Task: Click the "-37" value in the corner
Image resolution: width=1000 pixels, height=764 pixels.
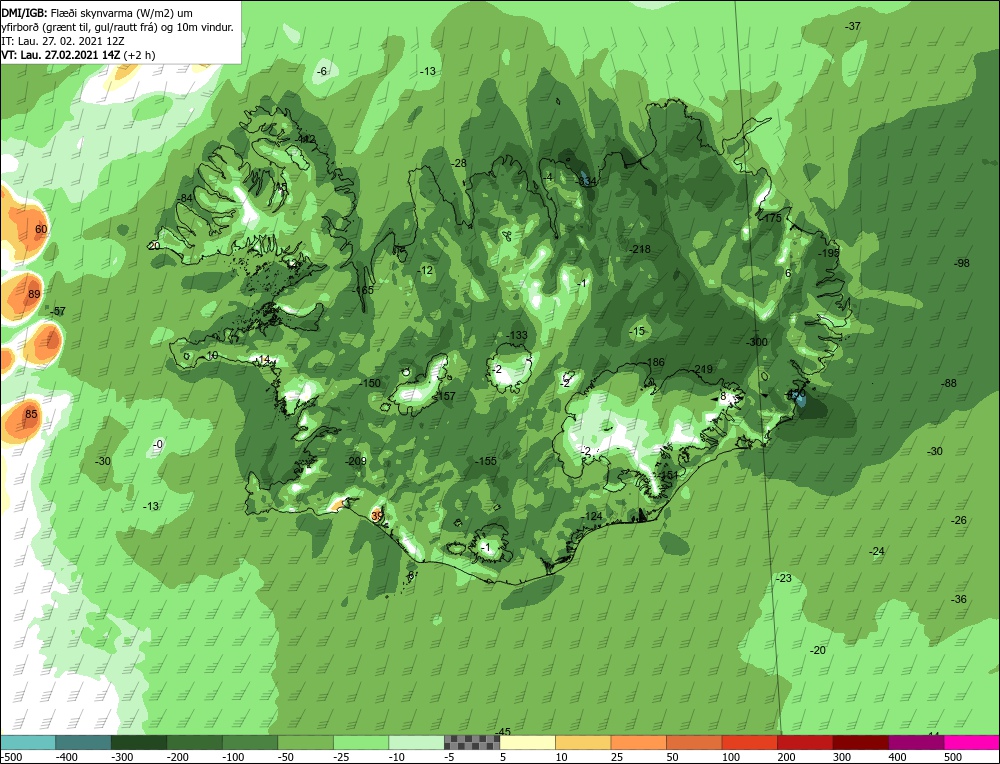Action: coord(853,26)
